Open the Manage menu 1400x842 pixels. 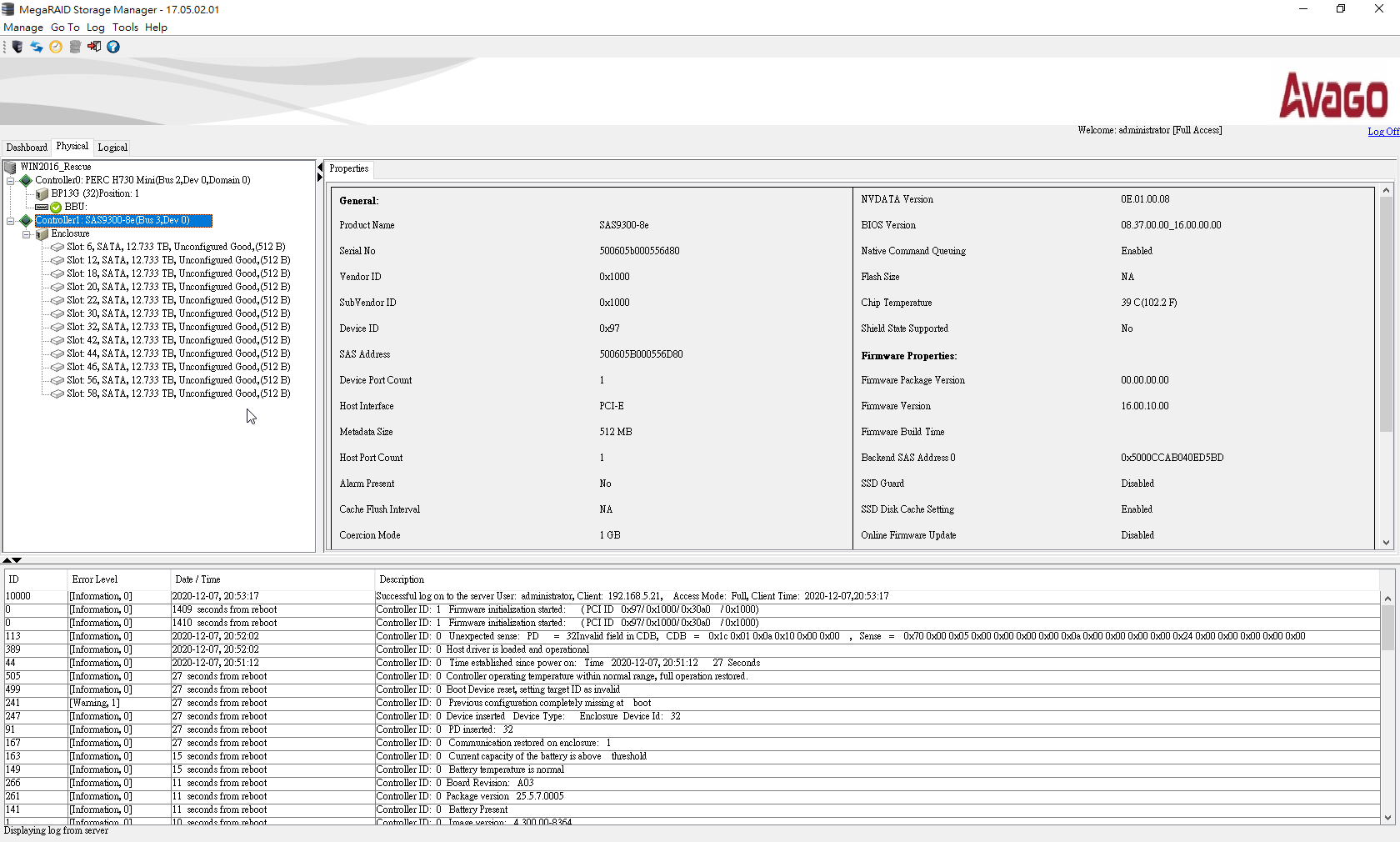[23, 28]
